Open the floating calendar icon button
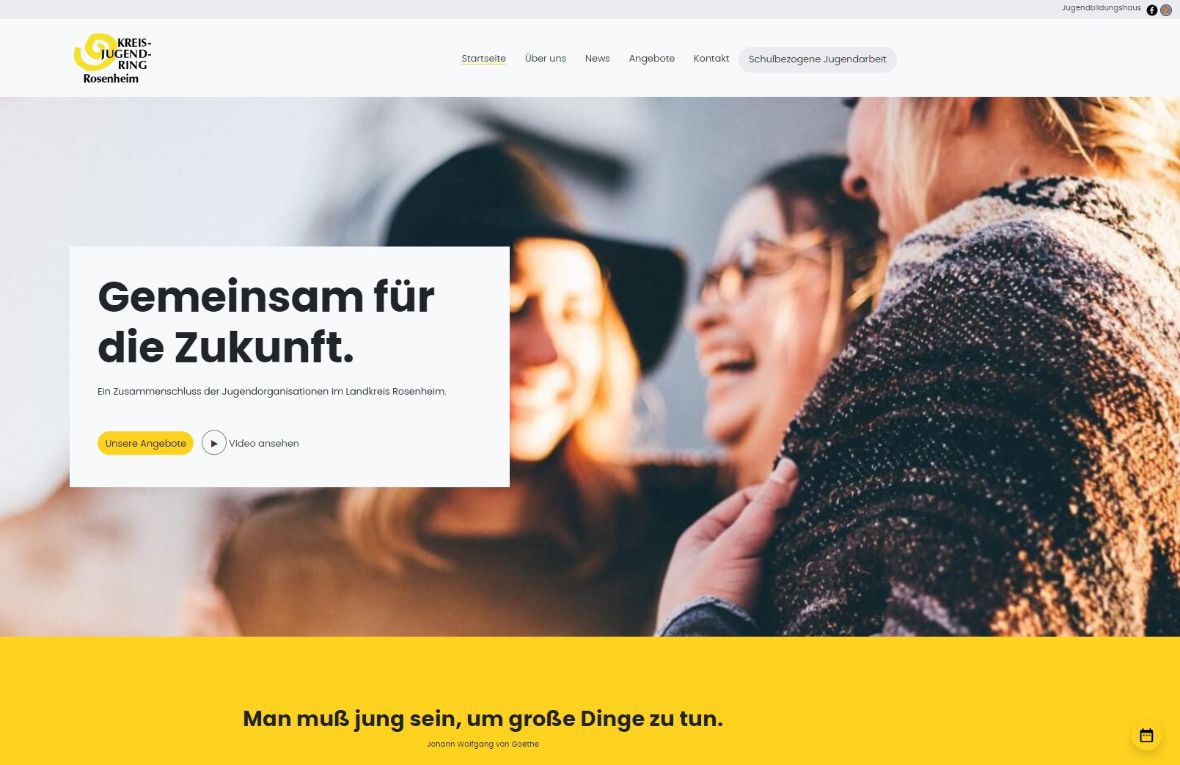 [x=1146, y=736]
